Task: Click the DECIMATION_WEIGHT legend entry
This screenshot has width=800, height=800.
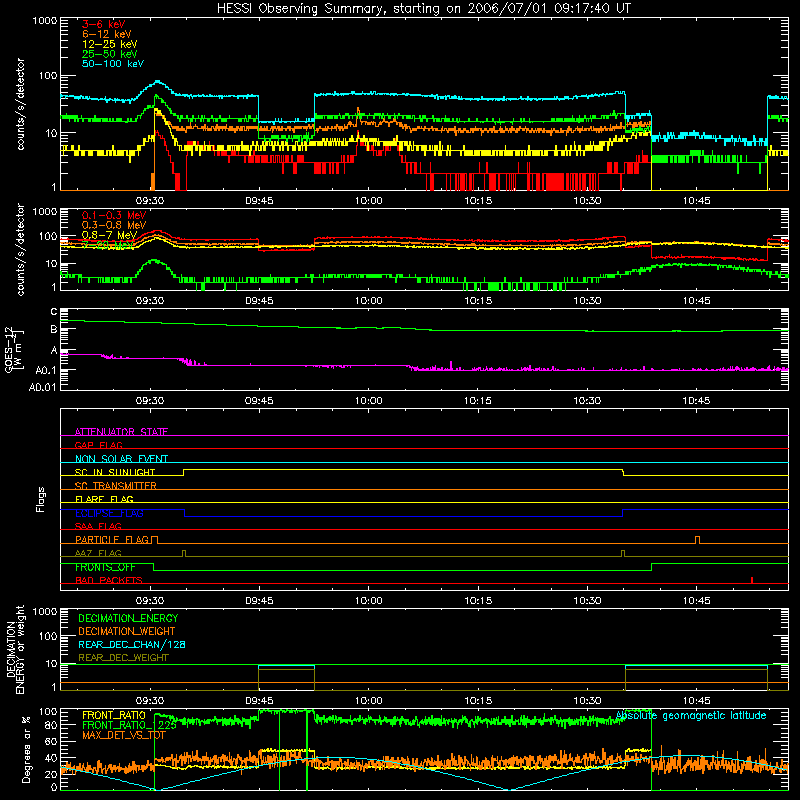Action: coord(127,631)
